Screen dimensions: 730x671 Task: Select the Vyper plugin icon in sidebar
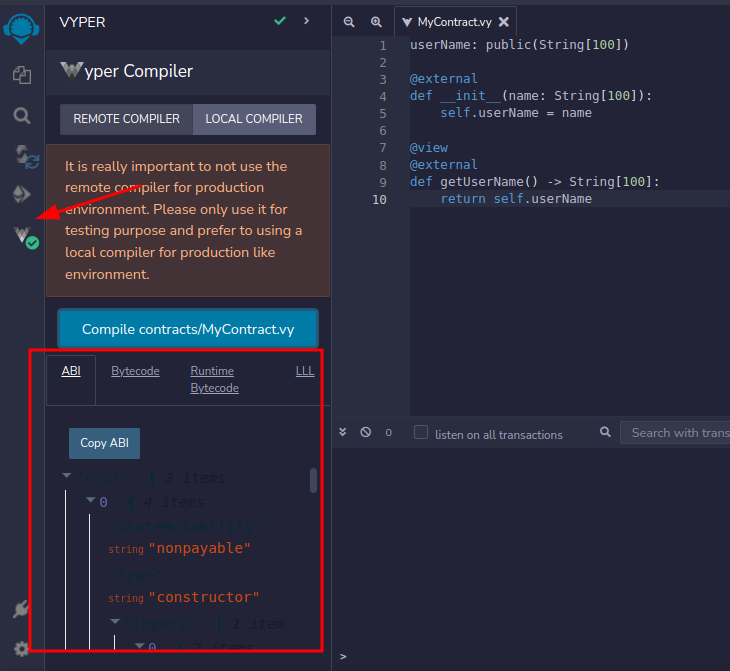pyautogui.click(x=24, y=237)
